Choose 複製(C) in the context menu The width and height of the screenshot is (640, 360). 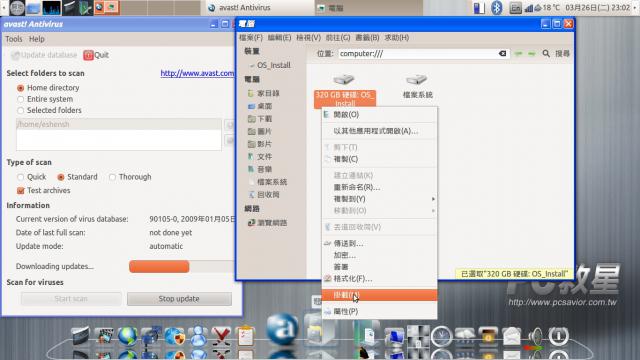380,159
